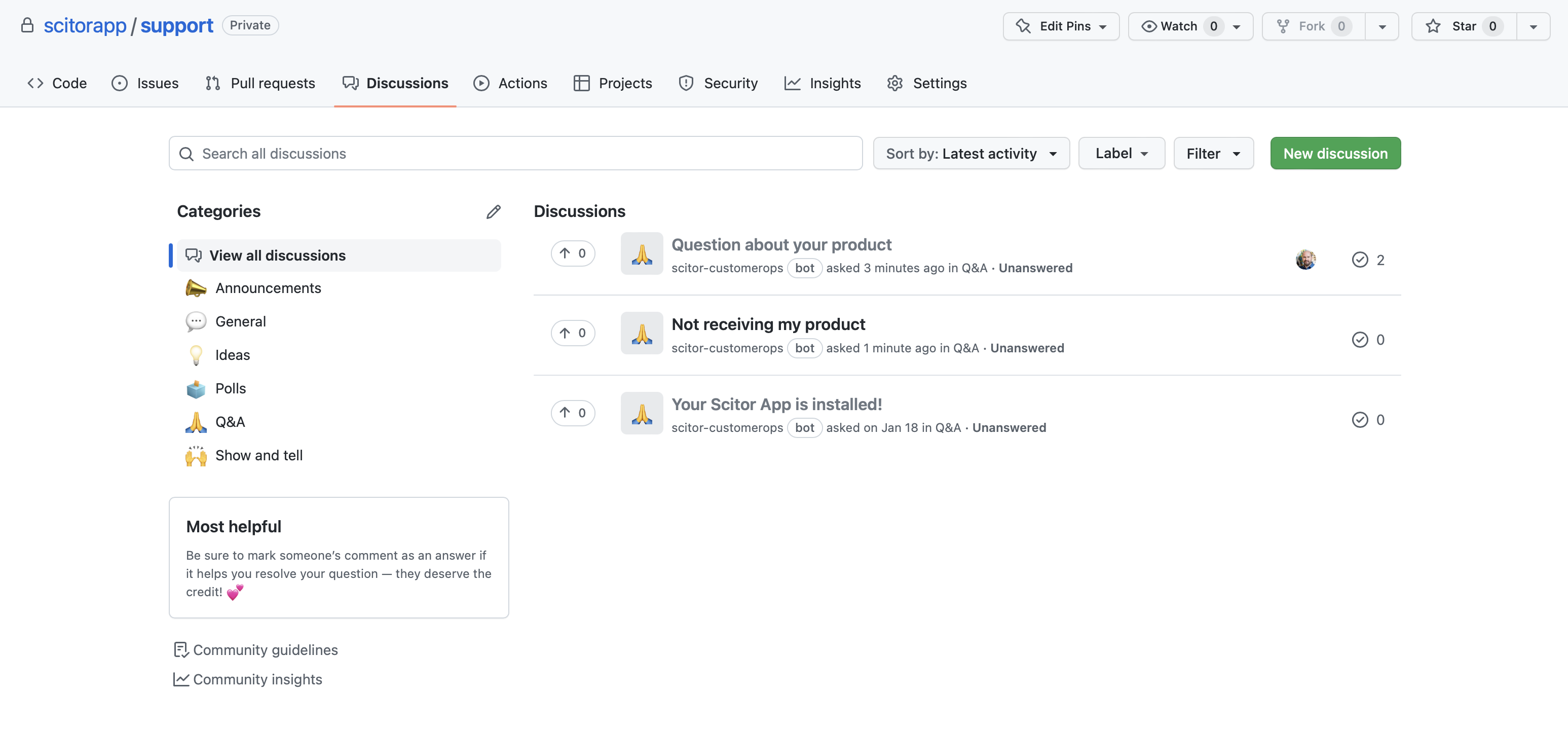This screenshot has width=1568, height=729.
Task: Switch to the Insights tab
Action: click(x=823, y=83)
